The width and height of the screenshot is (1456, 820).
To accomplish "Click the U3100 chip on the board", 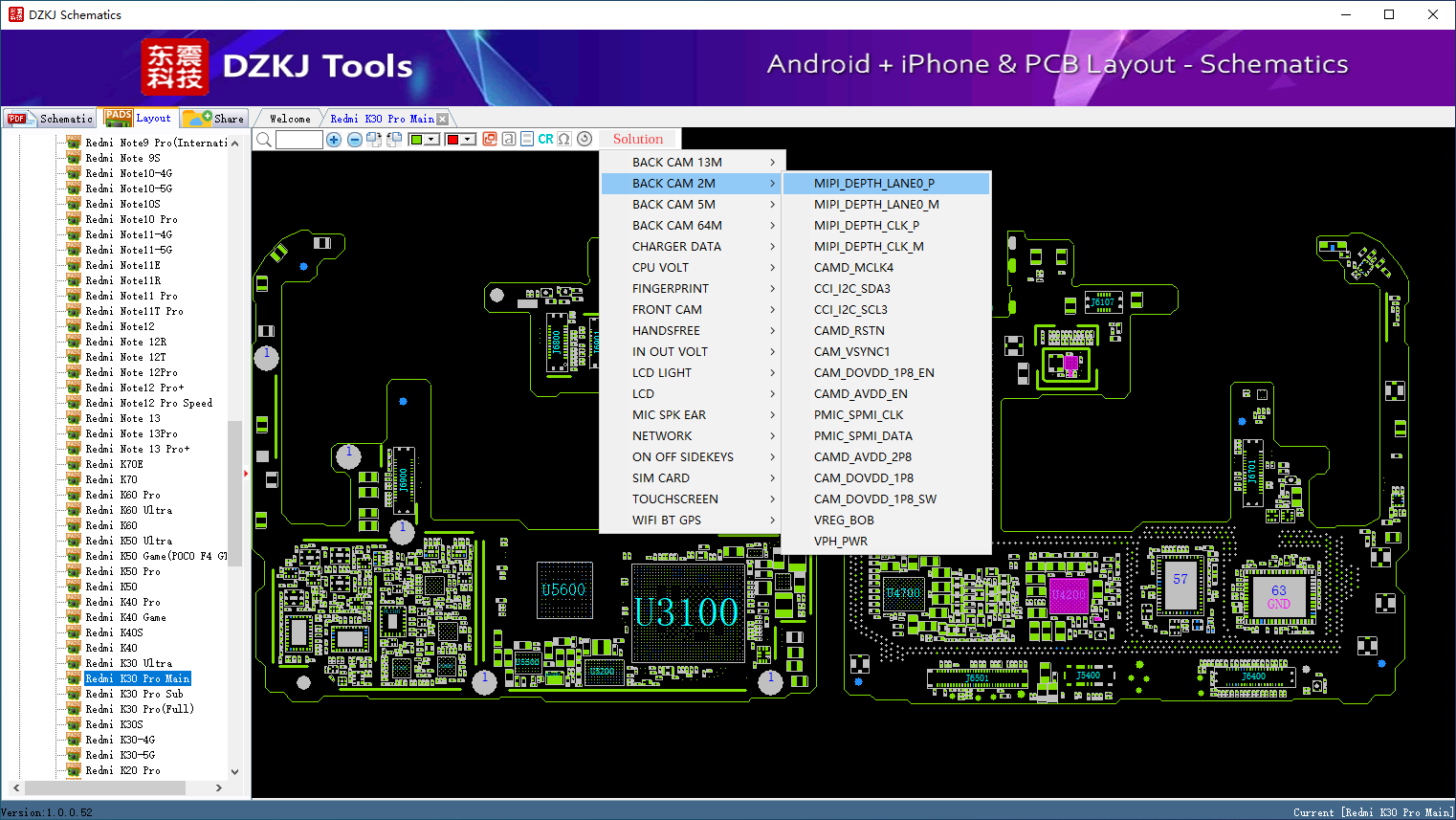I will tap(686, 612).
